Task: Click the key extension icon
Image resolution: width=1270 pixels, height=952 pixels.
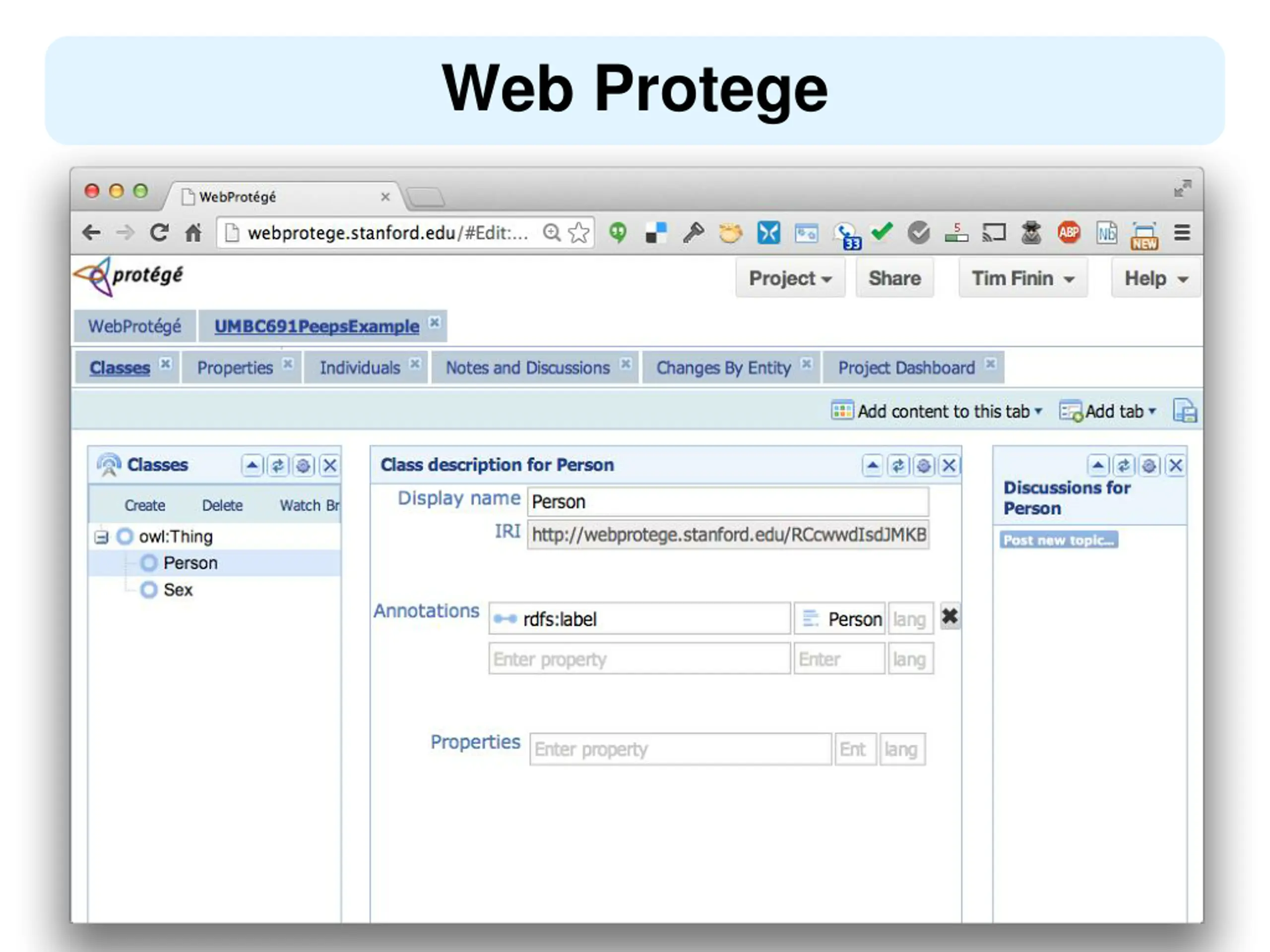Action: 694,233
